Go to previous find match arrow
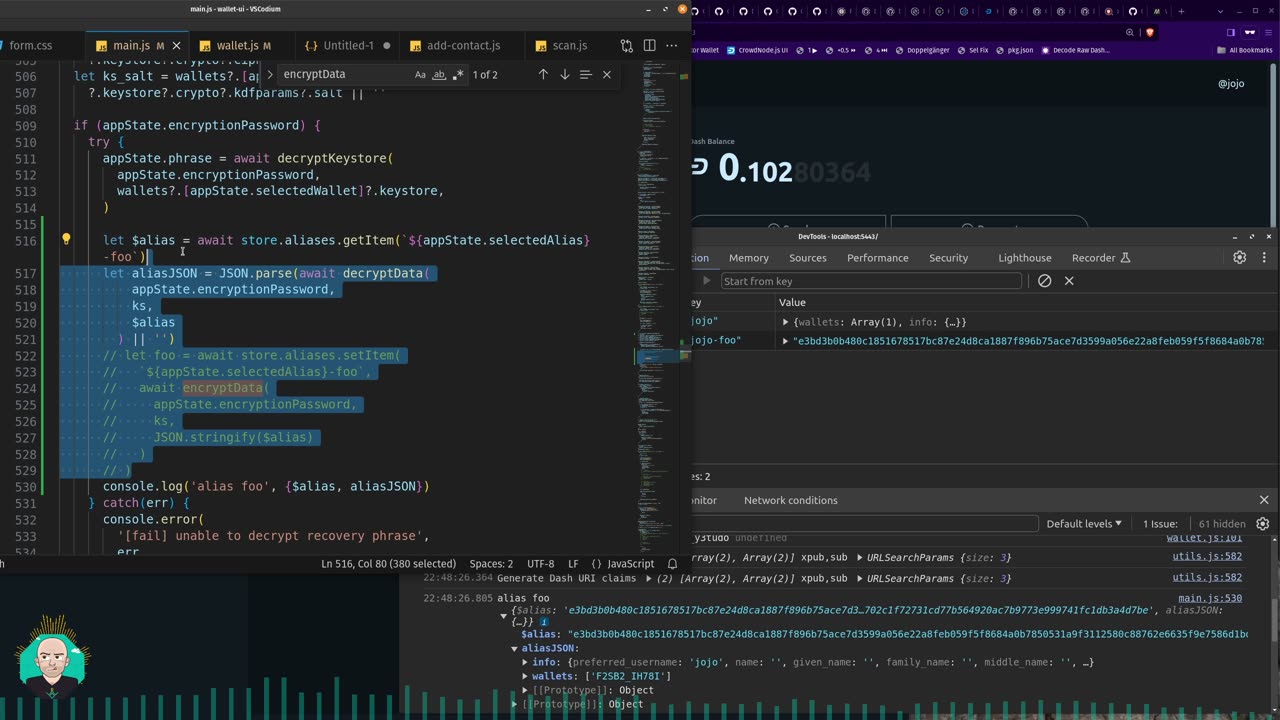 [x=543, y=75]
